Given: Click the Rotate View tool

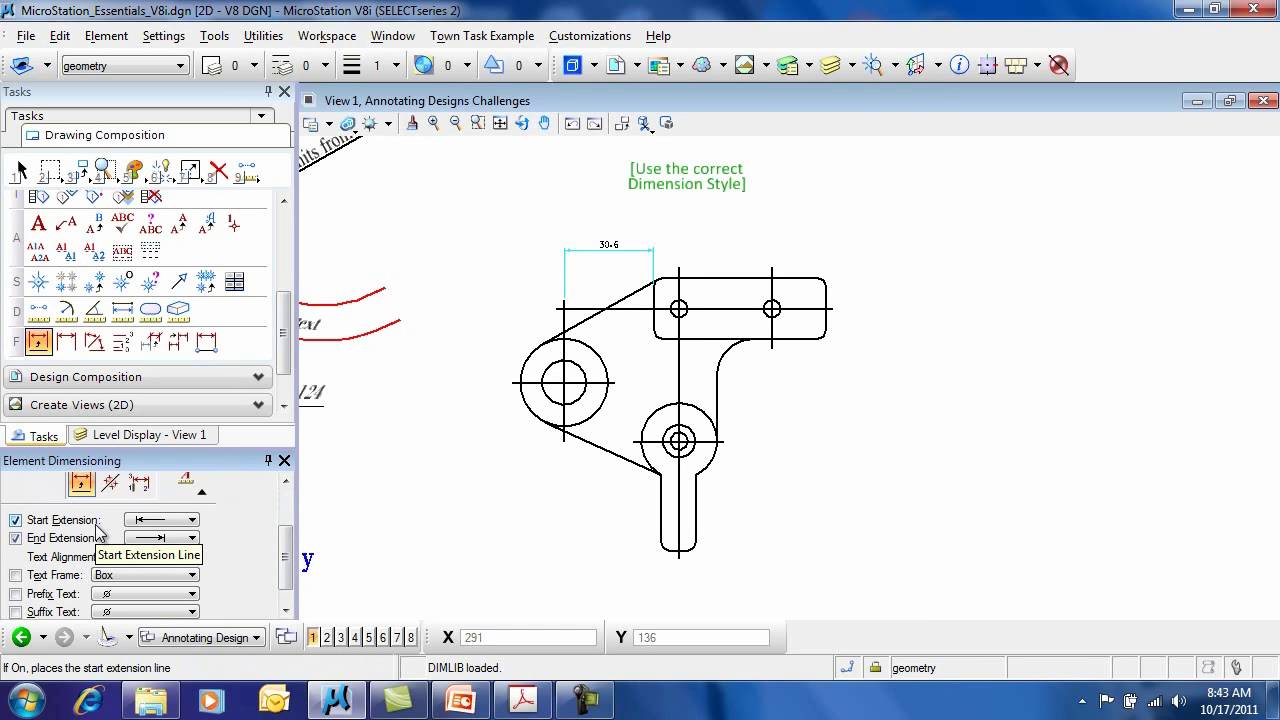Looking at the screenshot, I should (x=521, y=123).
